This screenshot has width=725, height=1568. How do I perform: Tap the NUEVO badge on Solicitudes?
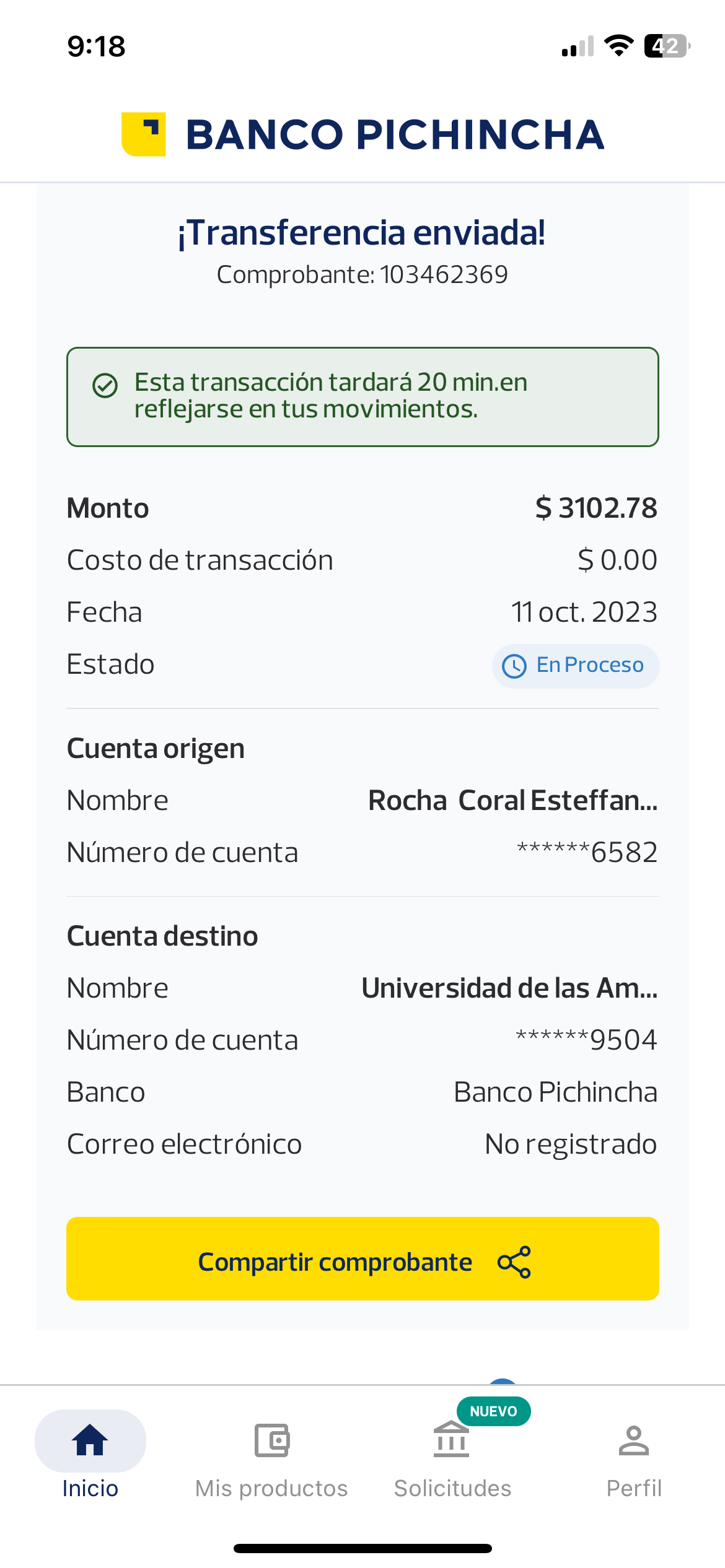pyautogui.click(x=493, y=1411)
